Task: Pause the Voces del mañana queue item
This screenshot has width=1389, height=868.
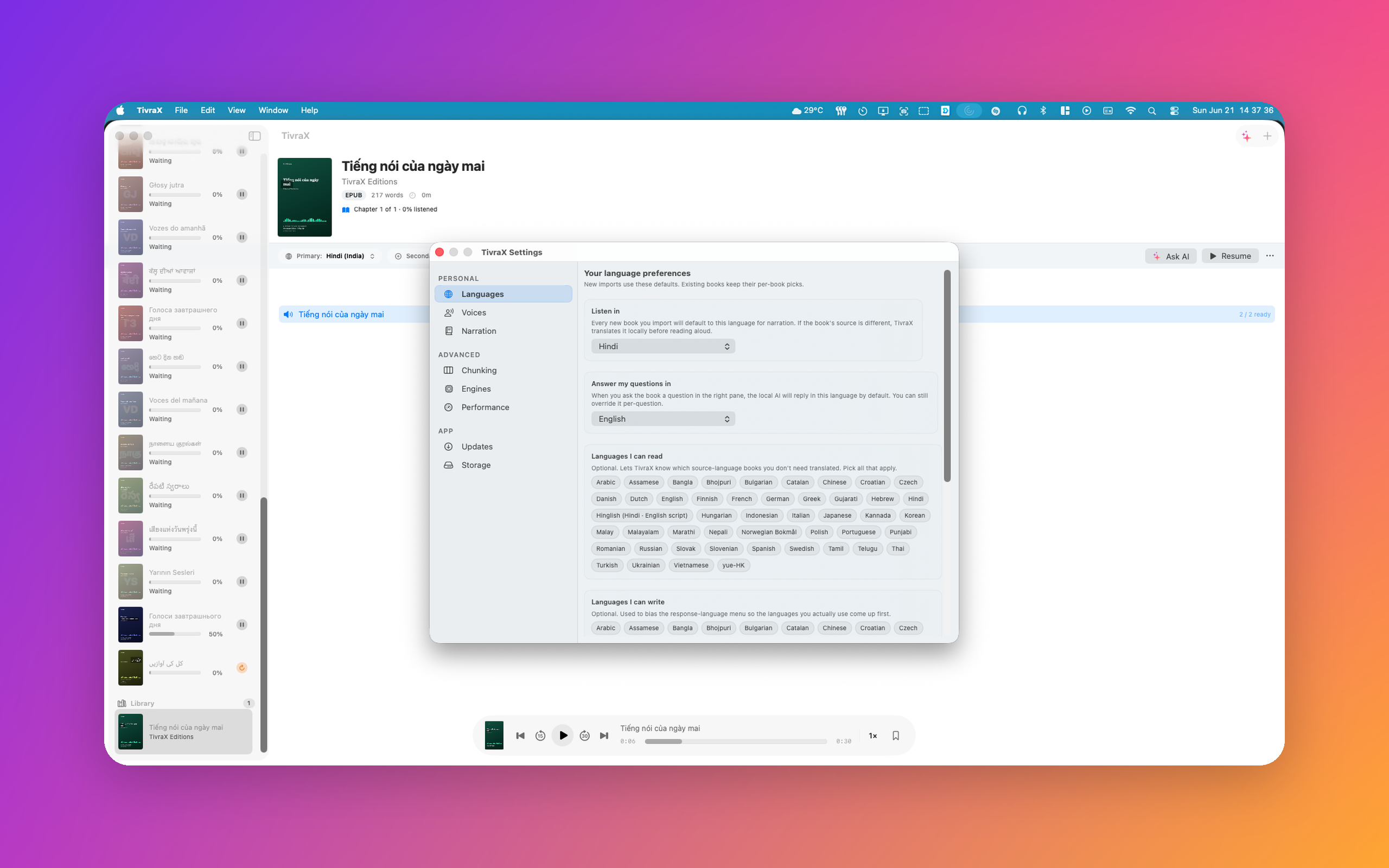Action: 242,410
